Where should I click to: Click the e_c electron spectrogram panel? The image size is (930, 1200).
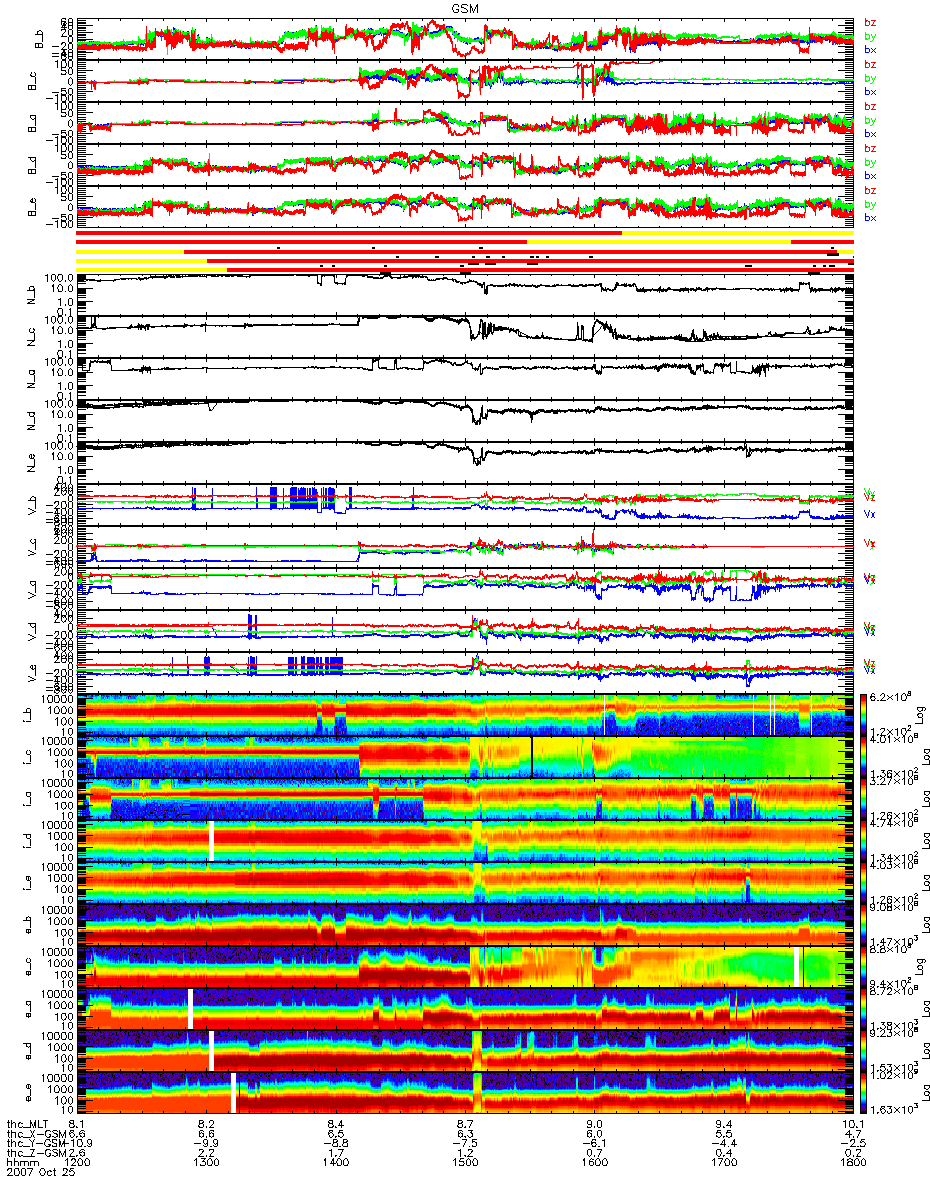pyautogui.click(x=465, y=966)
